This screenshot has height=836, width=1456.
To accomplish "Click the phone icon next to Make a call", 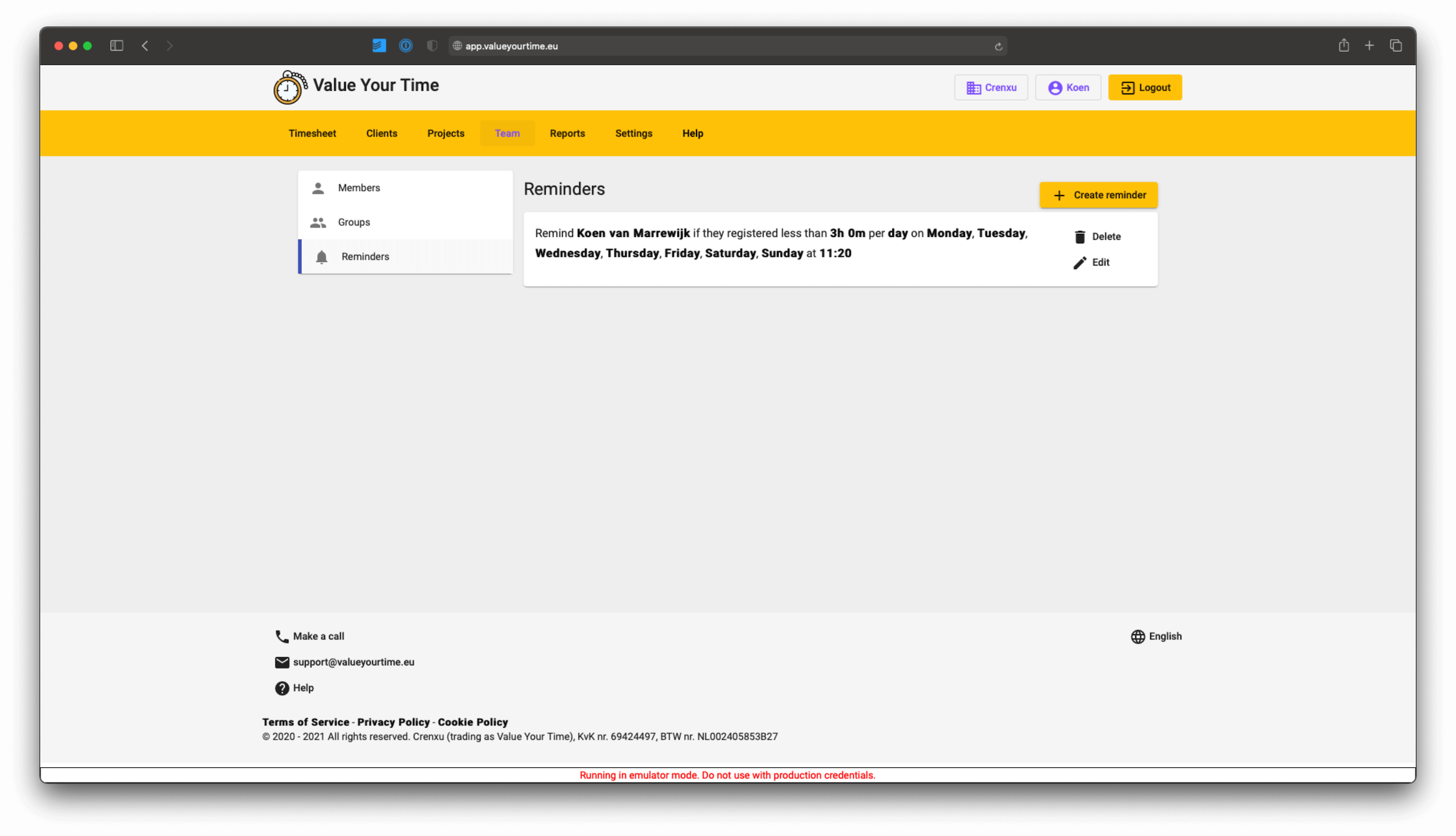I will (x=281, y=636).
